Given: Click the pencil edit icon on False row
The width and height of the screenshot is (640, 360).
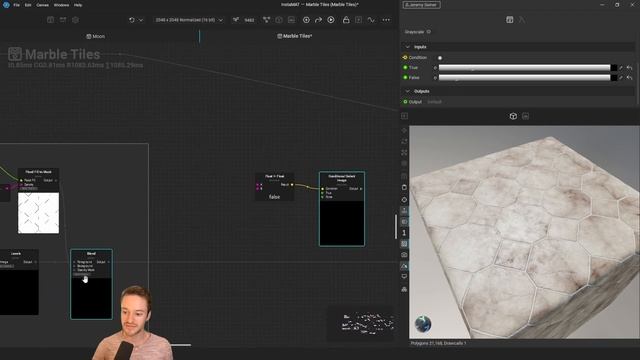Looking at the screenshot, I should (x=621, y=78).
